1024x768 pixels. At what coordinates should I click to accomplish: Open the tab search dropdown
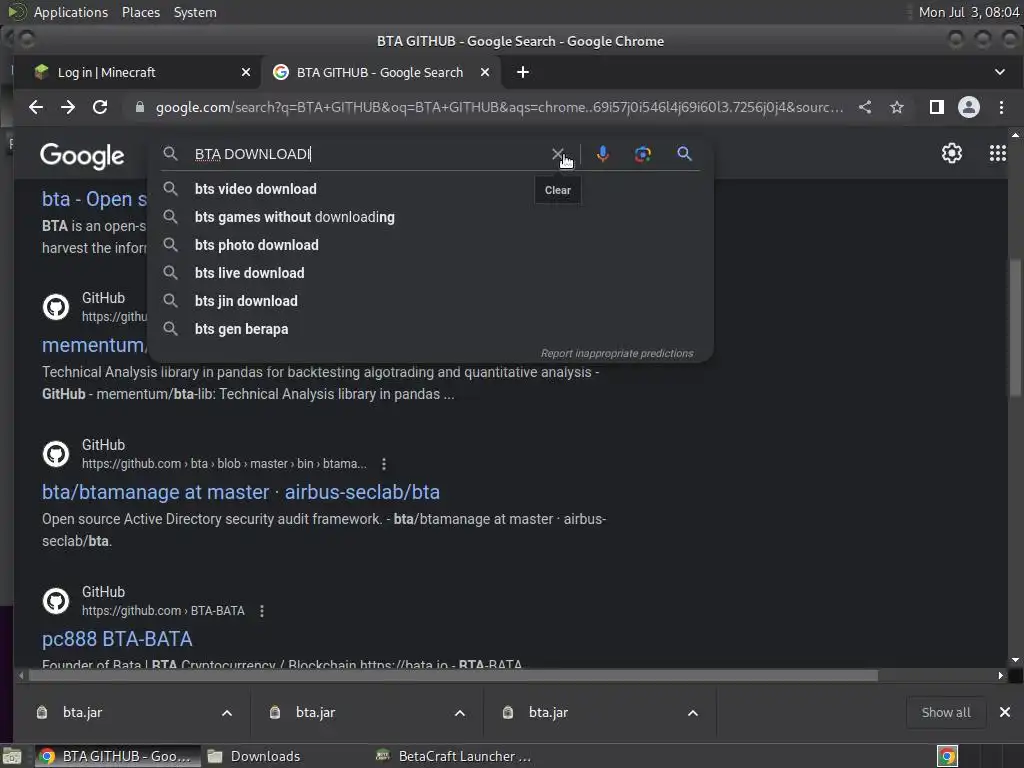(999, 72)
